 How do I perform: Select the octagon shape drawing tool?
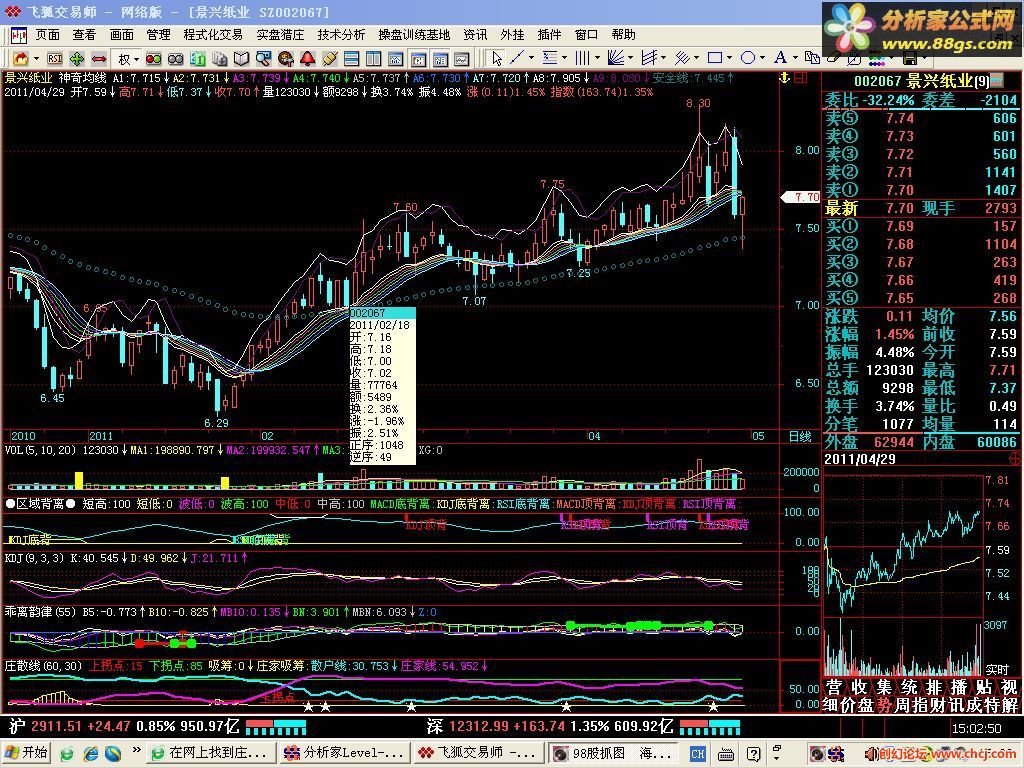coord(748,58)
